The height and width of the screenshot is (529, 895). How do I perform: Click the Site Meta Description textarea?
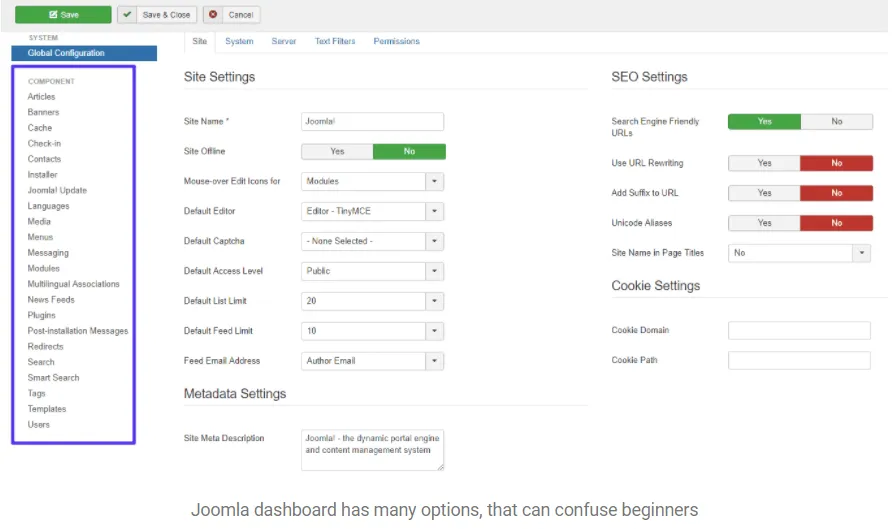point(372,450)
